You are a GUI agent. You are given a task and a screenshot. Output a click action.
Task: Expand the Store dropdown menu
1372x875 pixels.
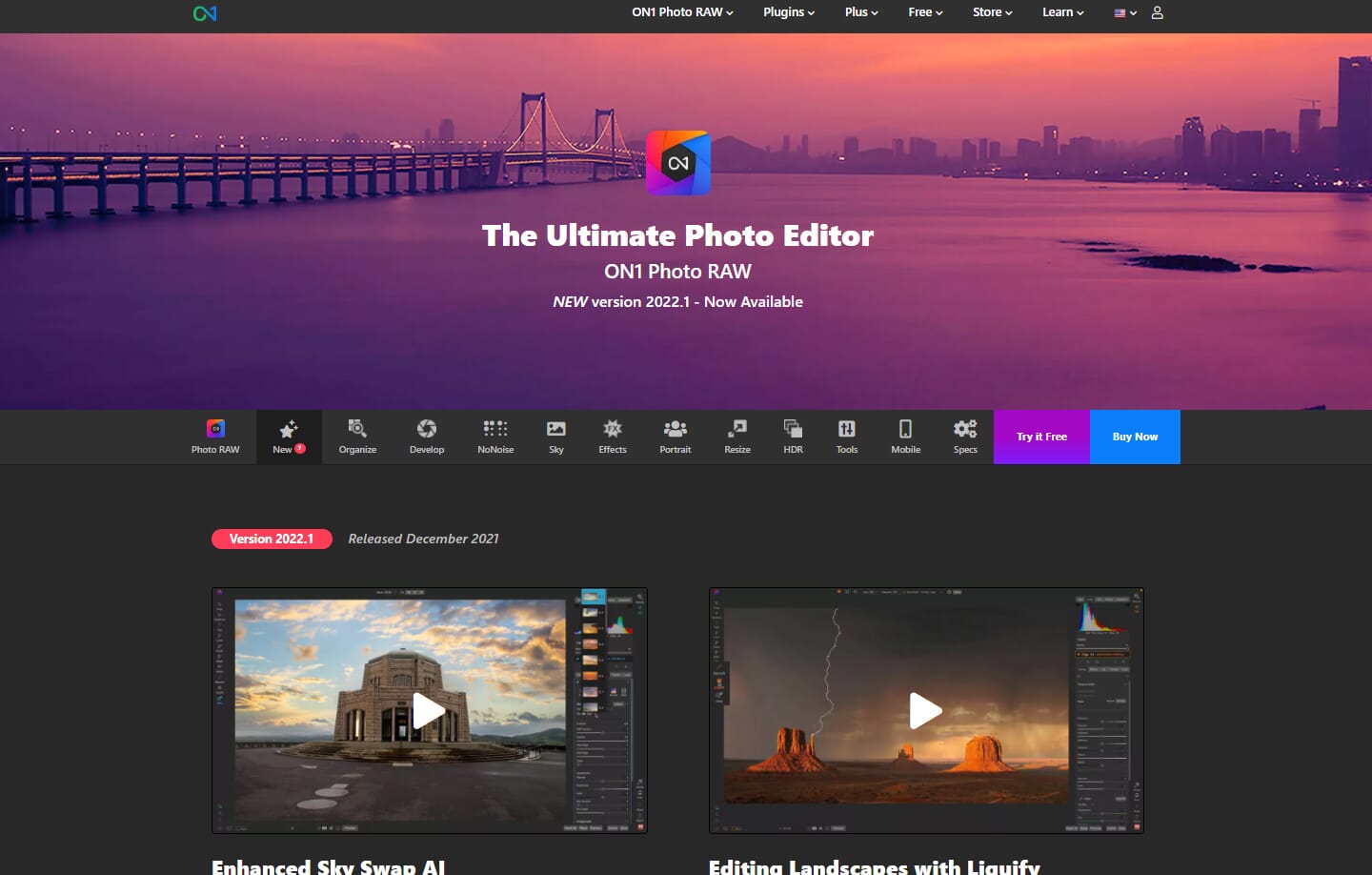[x=993, y=12]
